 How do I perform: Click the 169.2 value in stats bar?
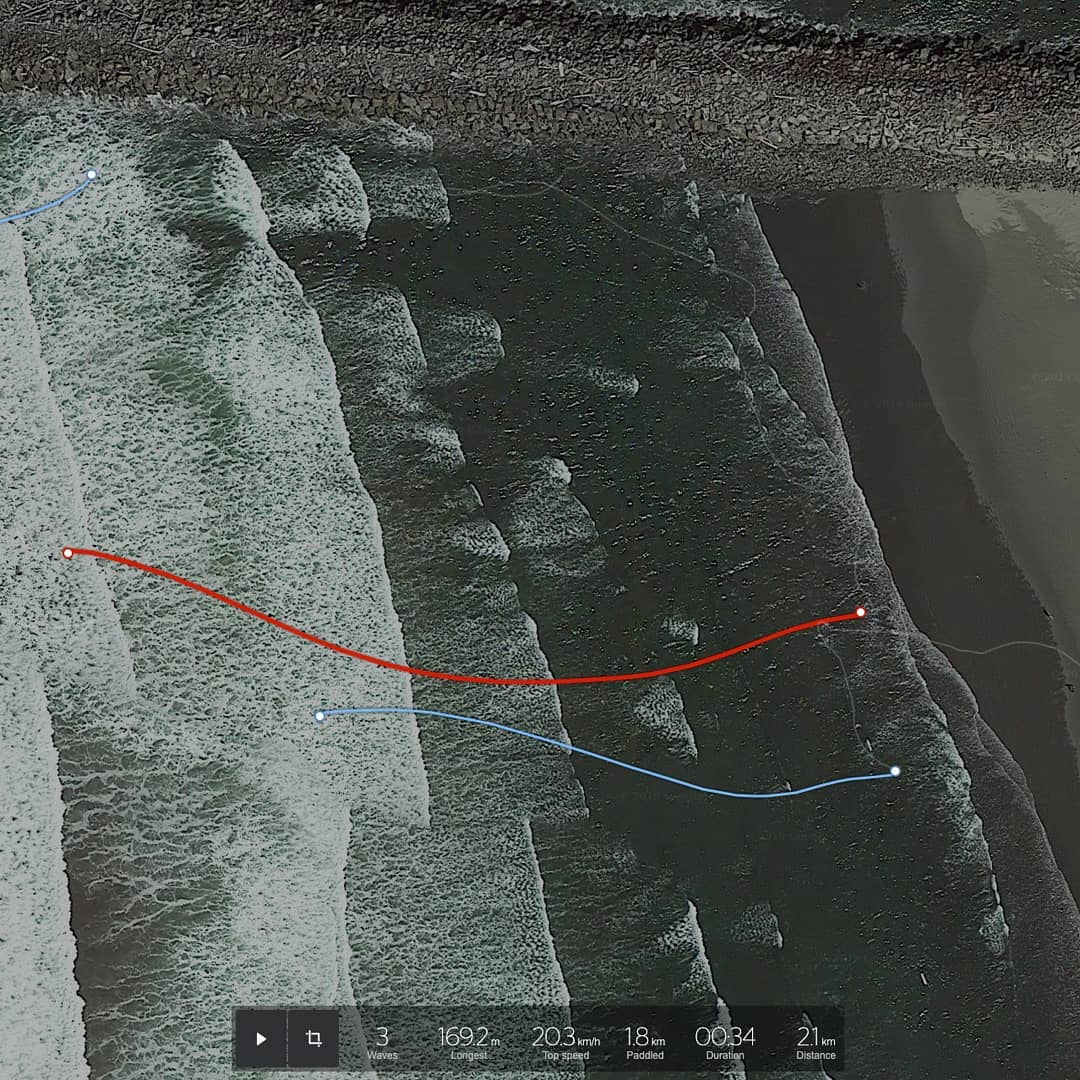point(463,1035)
